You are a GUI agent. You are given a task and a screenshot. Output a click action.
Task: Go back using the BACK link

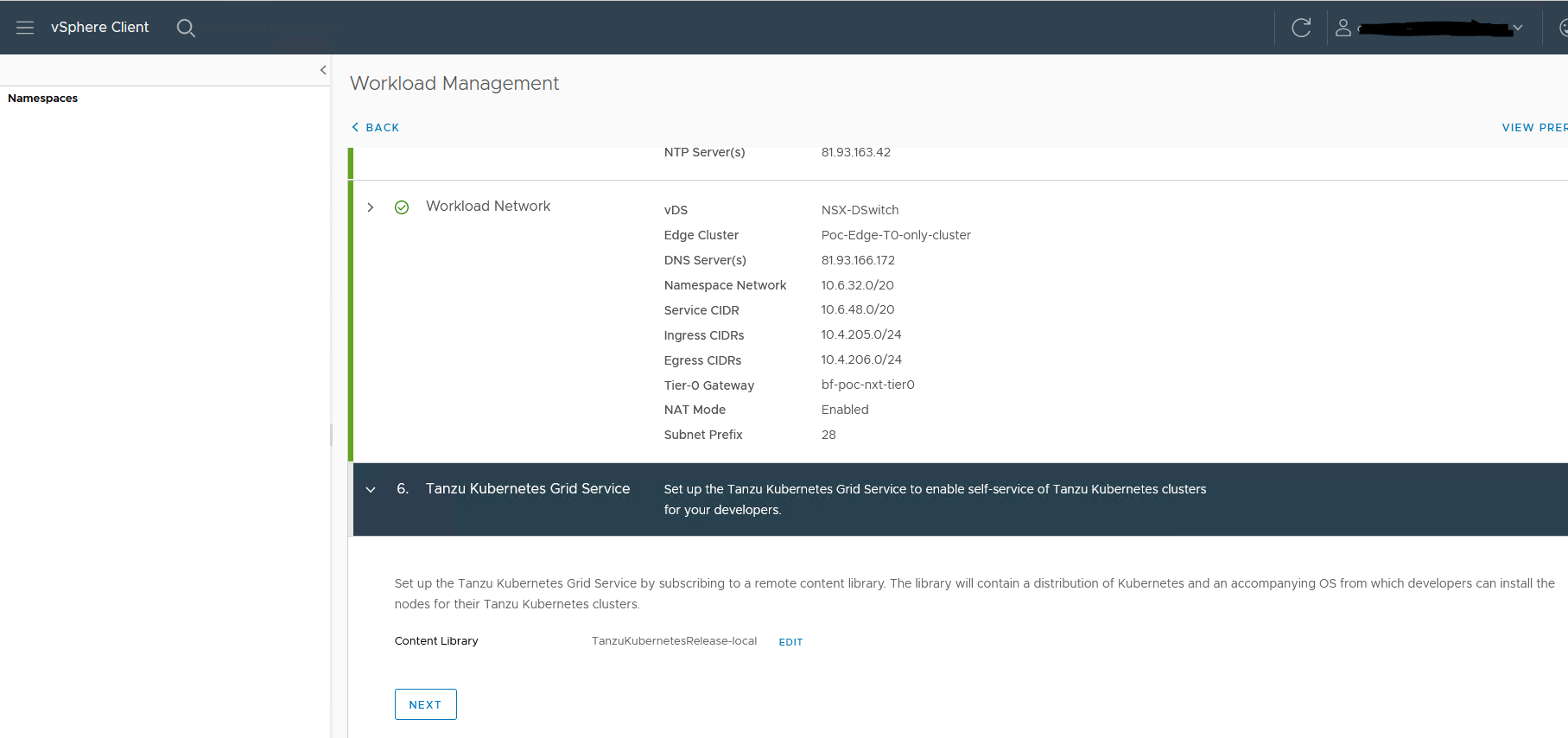pos(376,127)
